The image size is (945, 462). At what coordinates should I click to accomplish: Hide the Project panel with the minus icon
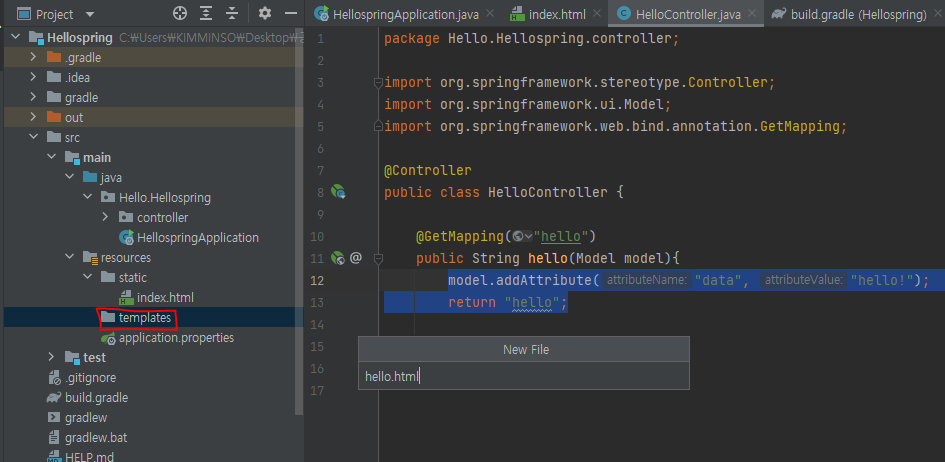[x=291, y=13]
